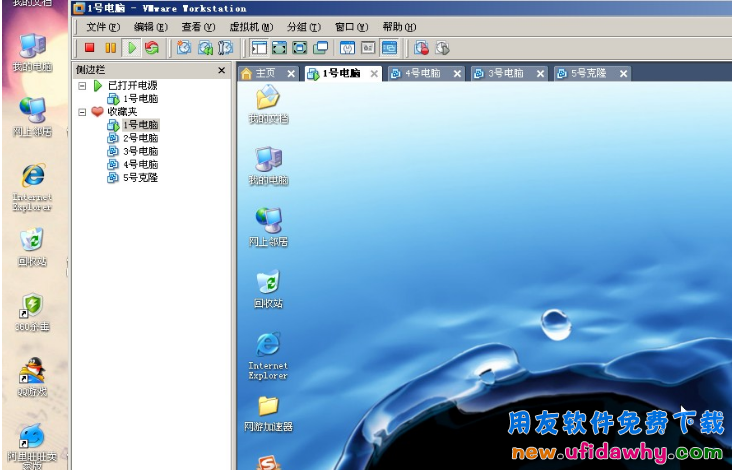Collapse the 已打开电源 tree node
The image size is (732, 470).
(82, 86)
